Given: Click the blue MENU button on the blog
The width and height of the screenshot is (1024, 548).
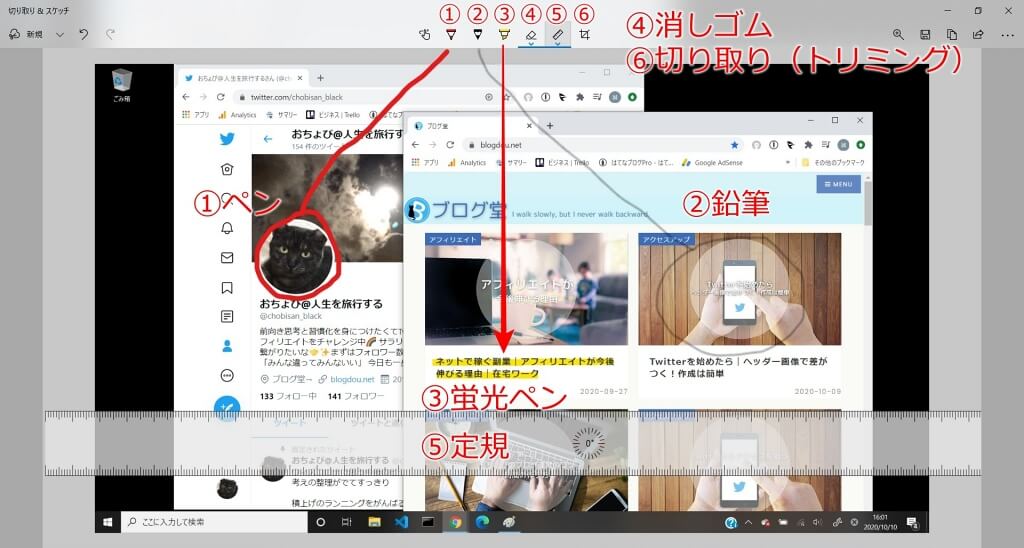Looking at the screenshot, I should [x=839, y=184].
